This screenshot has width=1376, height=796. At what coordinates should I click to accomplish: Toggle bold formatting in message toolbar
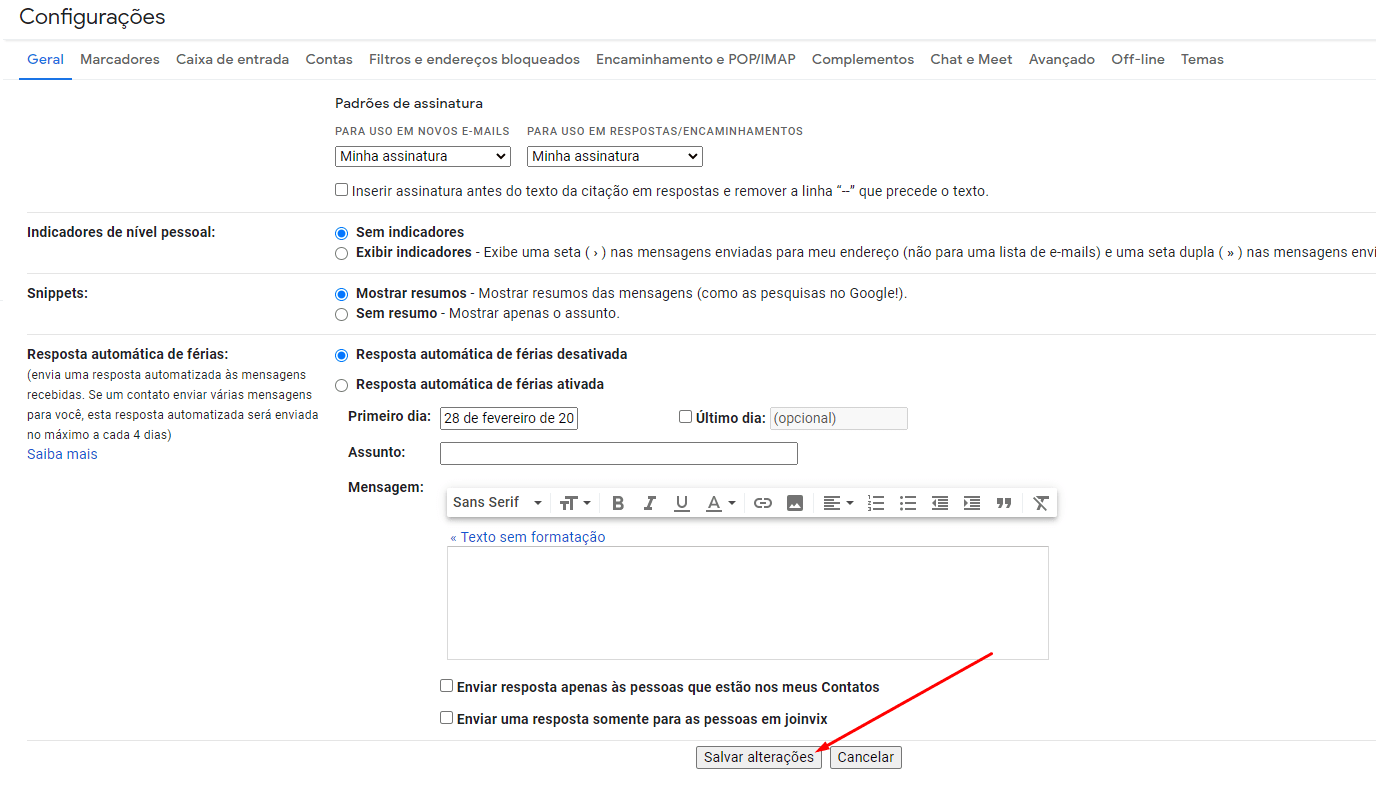pos(618,503)
